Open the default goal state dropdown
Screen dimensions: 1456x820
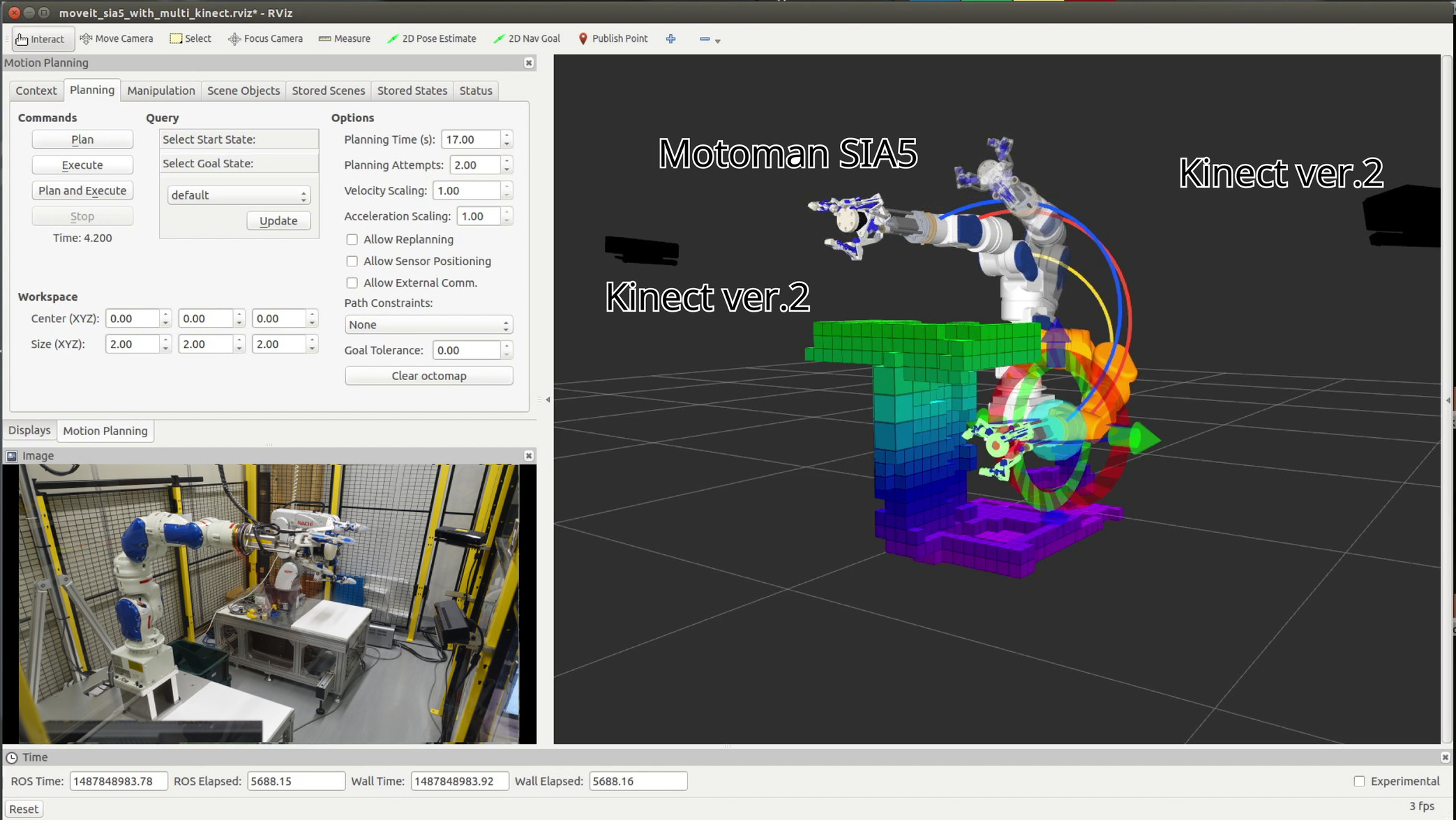pos(239,195)
